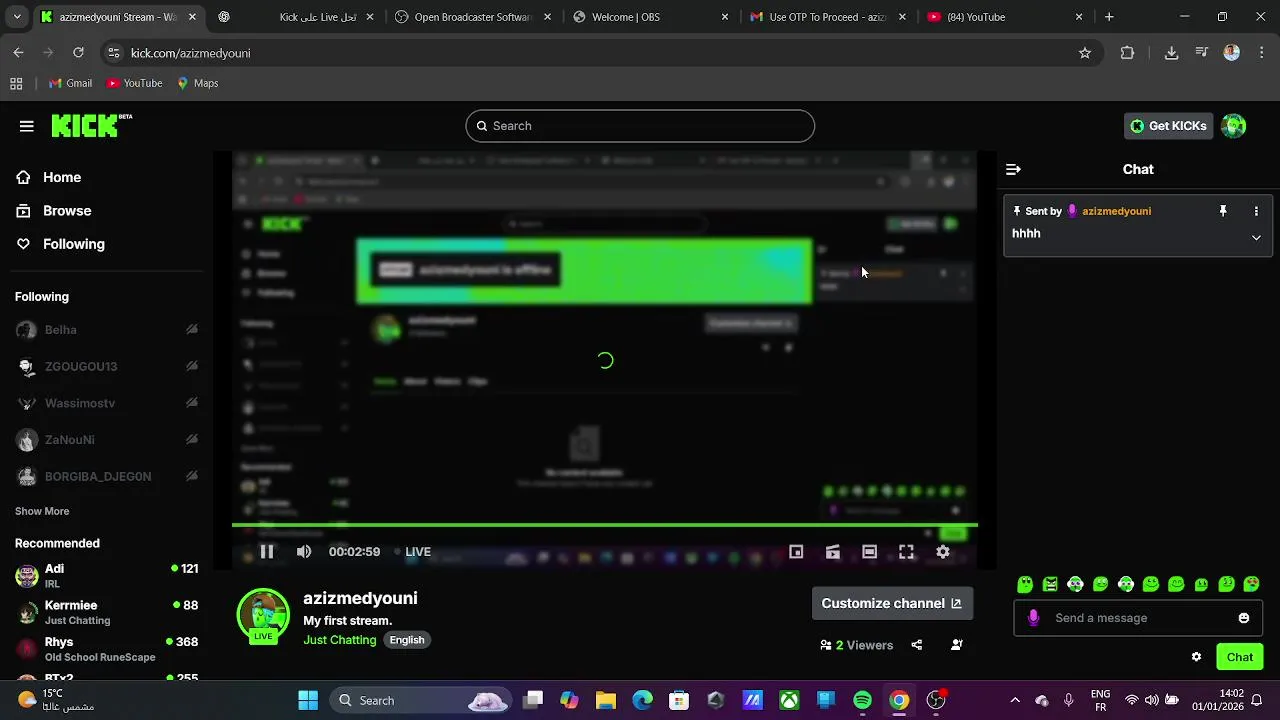Viewport: 1280px width, 720px height.
Task: Switch to Use OTP To Proceed Gmail tab
Action: pyautogui.click(x=827, y=17)
